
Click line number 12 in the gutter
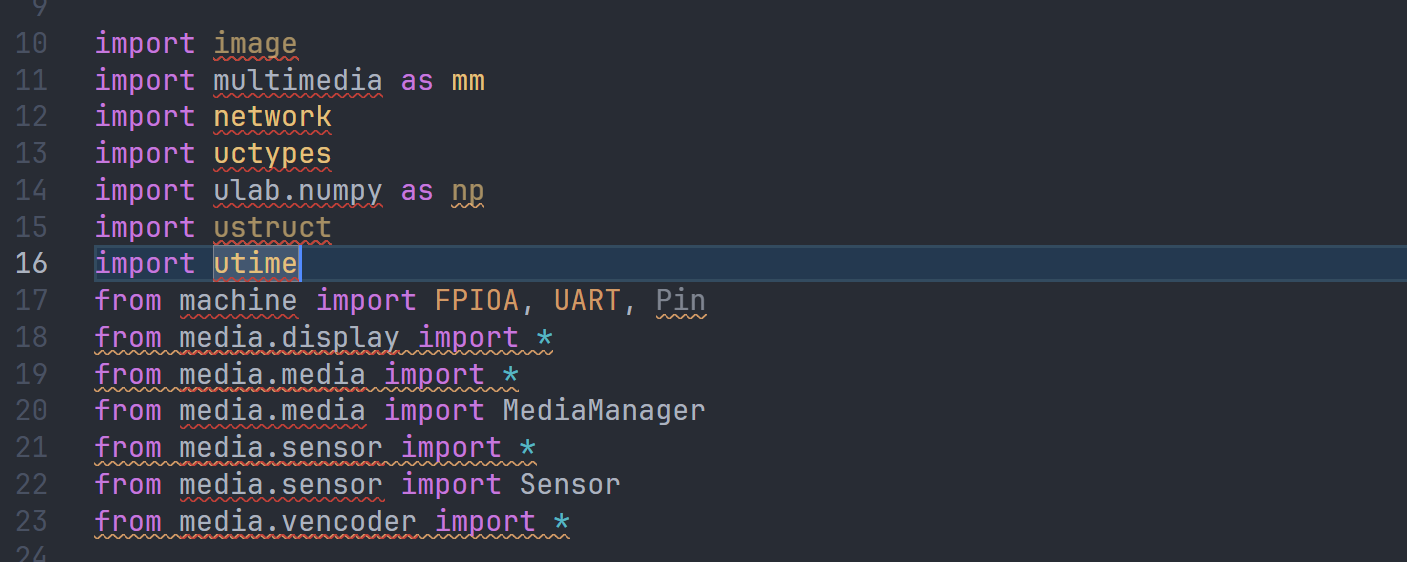(x=32, y=117)
